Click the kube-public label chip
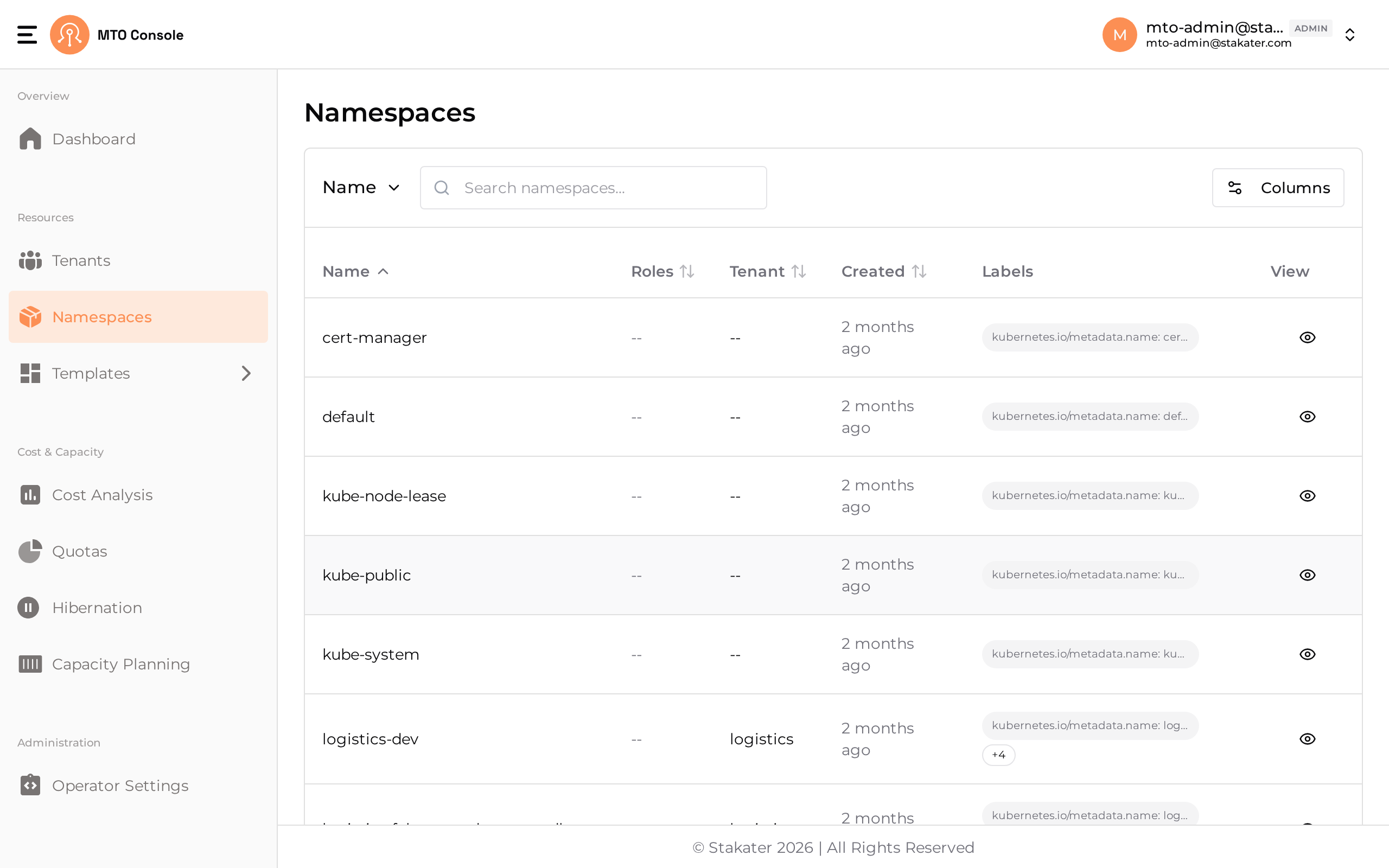This screenshot has height=868, width=1389. point(1090,575)
